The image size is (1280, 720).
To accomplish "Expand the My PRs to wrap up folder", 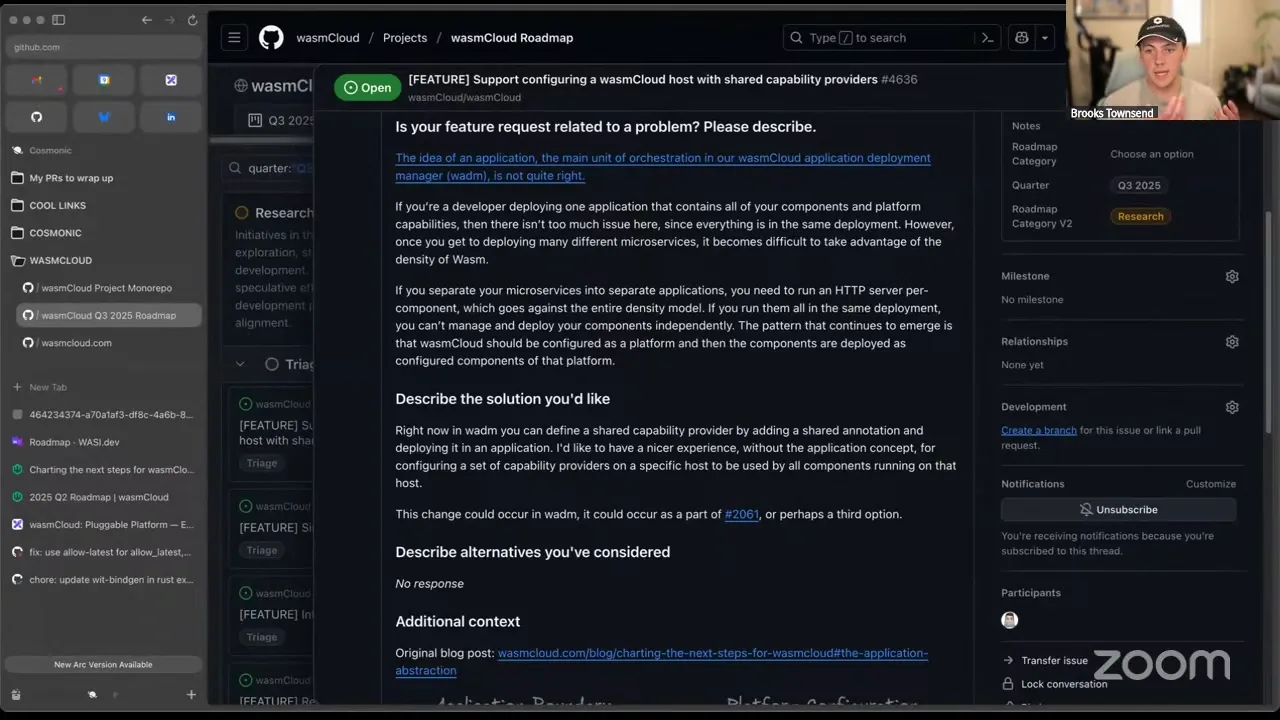I will point(104,178).
